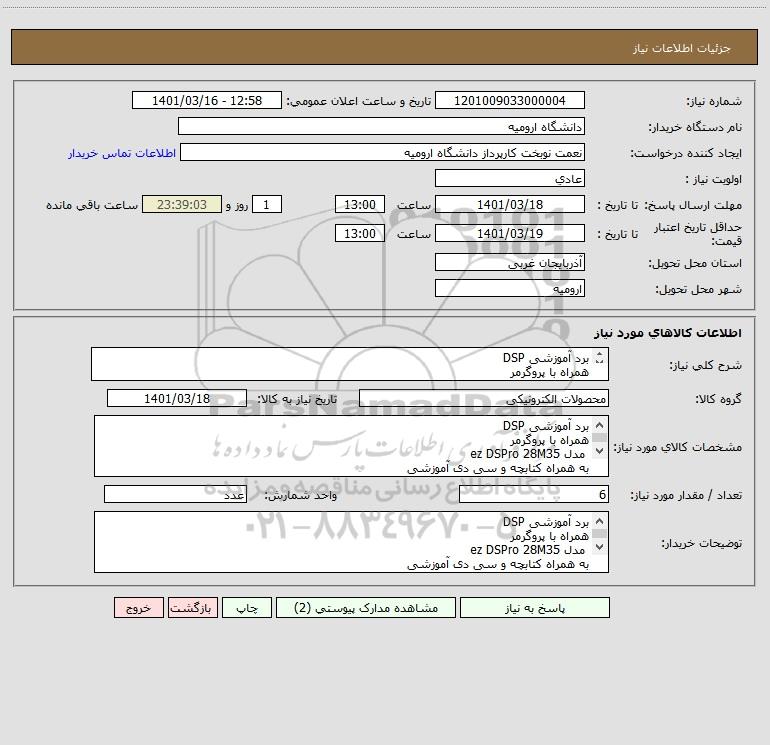The image size is (770, 745).
Task: Click the ساعت باقی مانده label
Action: (x=92, y=205)
